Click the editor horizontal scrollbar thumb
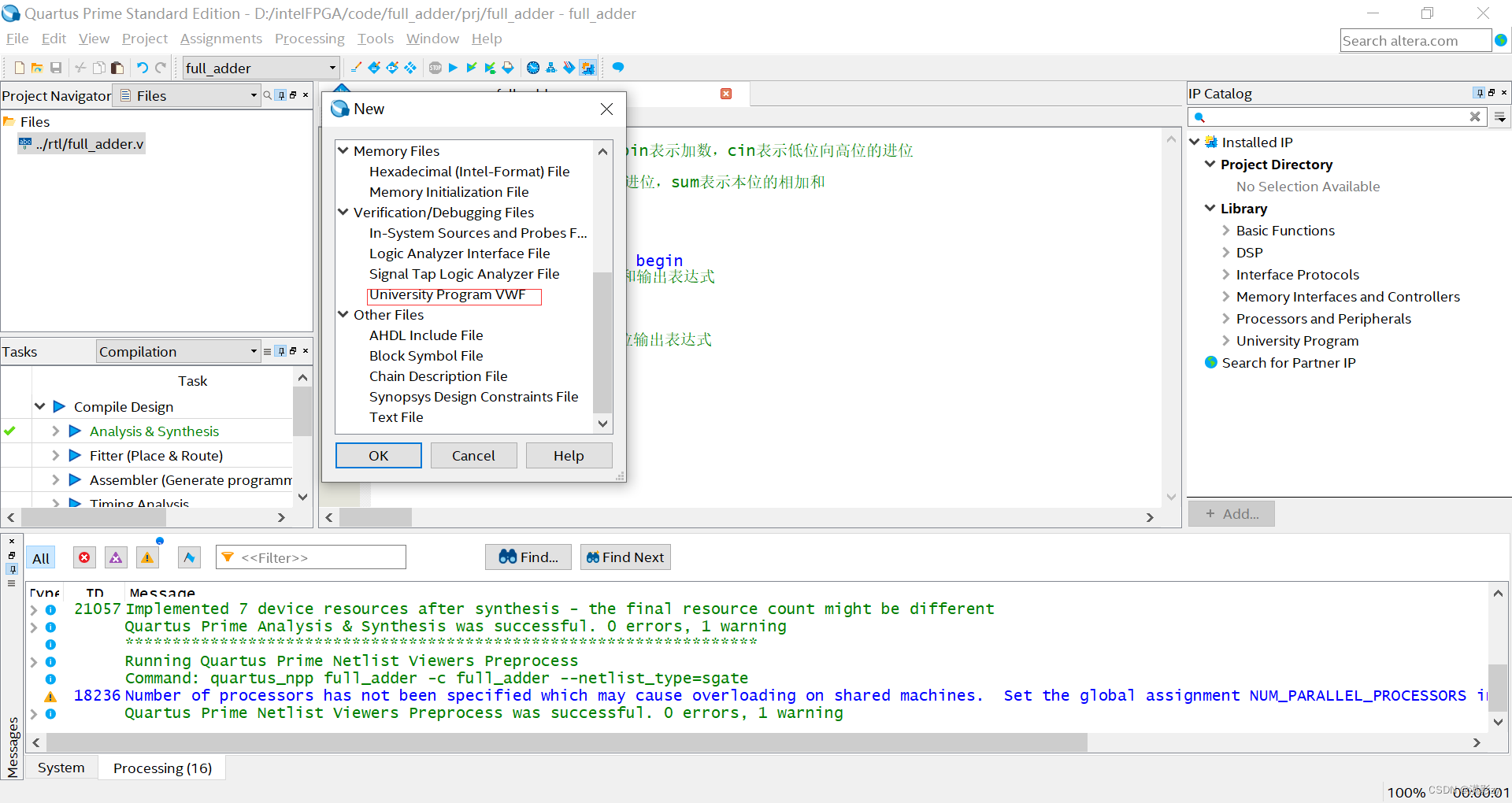The image size is (1512, 803). [x=376, y=517]
